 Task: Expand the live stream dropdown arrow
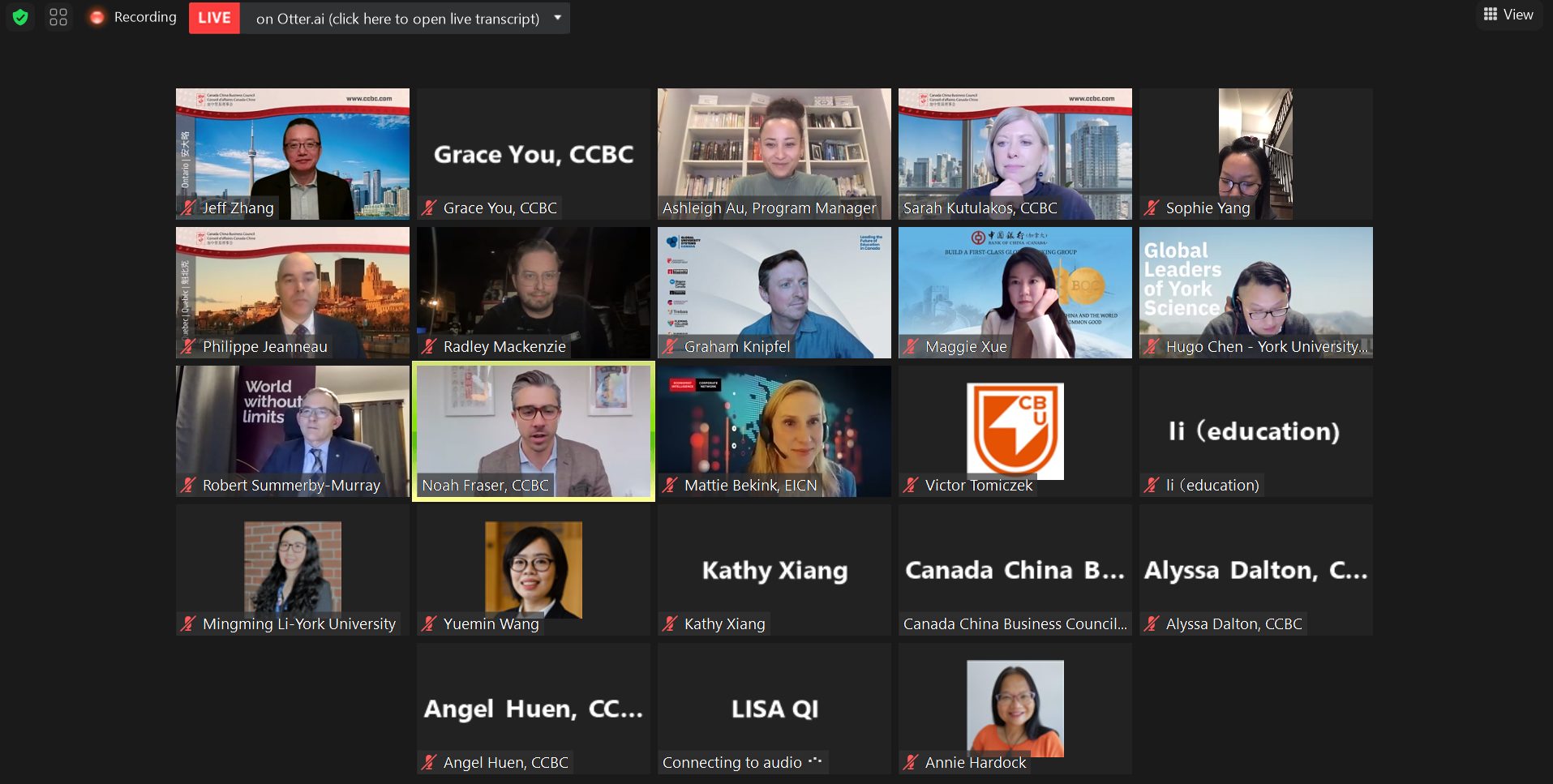click(x=557, y=18)
